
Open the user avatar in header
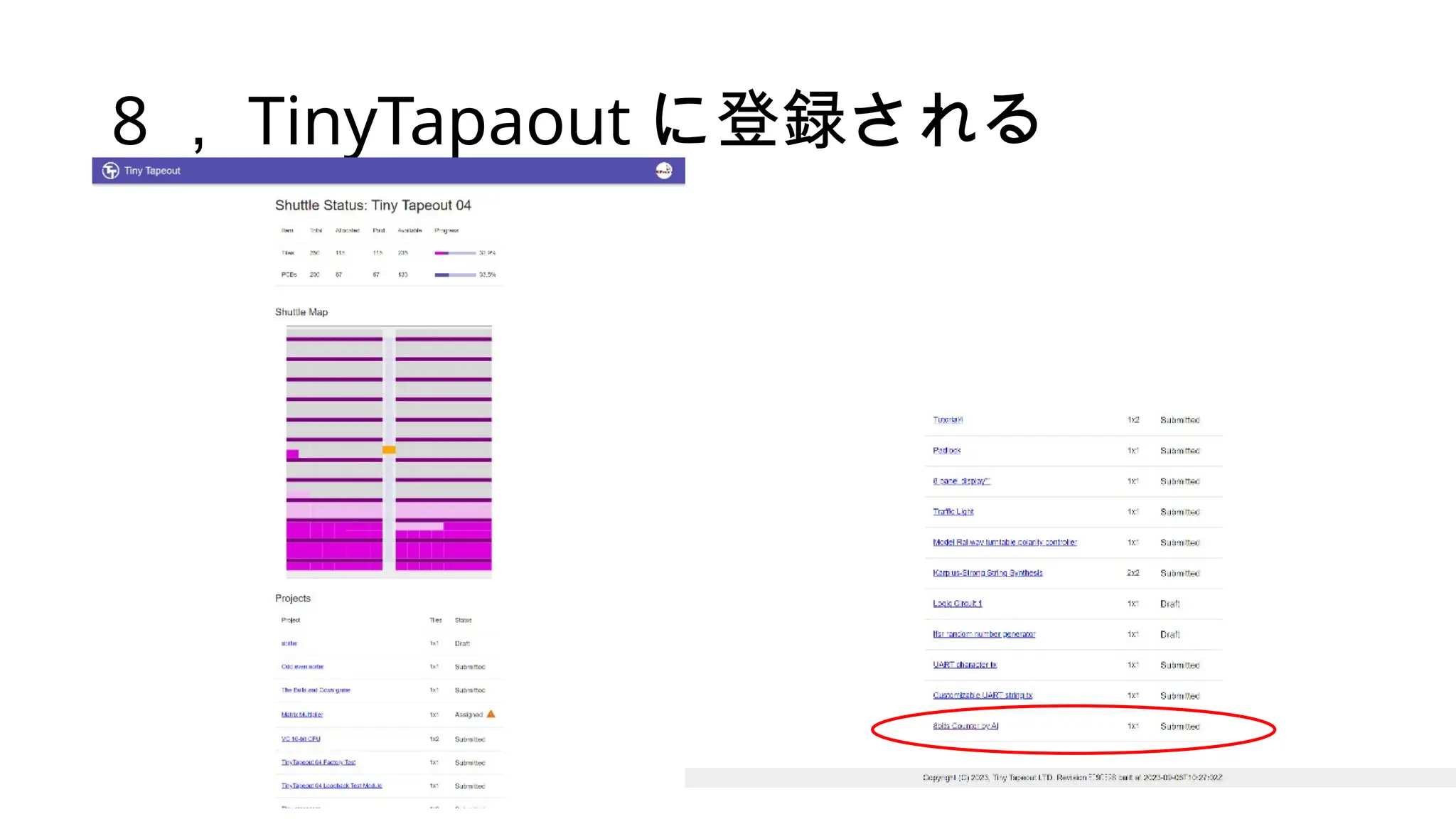(663, 171)
